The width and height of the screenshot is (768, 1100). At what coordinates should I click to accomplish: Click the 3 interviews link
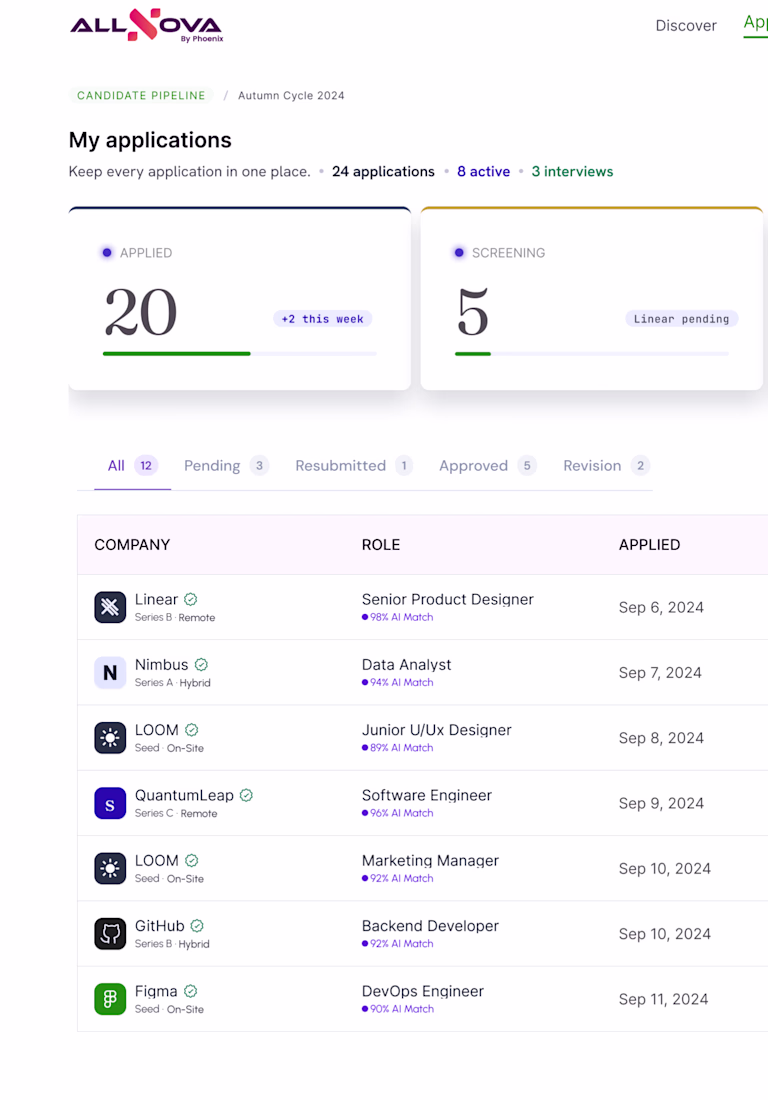pyautogui.click(x=572, y=172)
